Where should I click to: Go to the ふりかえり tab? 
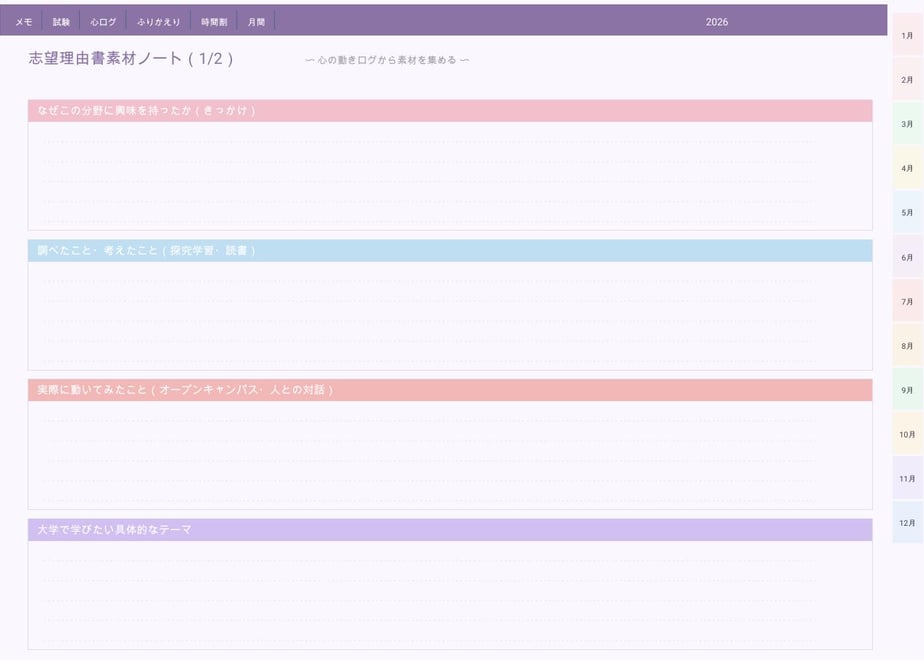point(159,22)
